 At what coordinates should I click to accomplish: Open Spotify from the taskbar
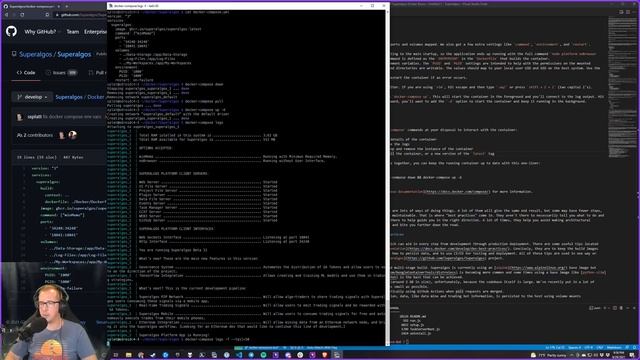263,355
